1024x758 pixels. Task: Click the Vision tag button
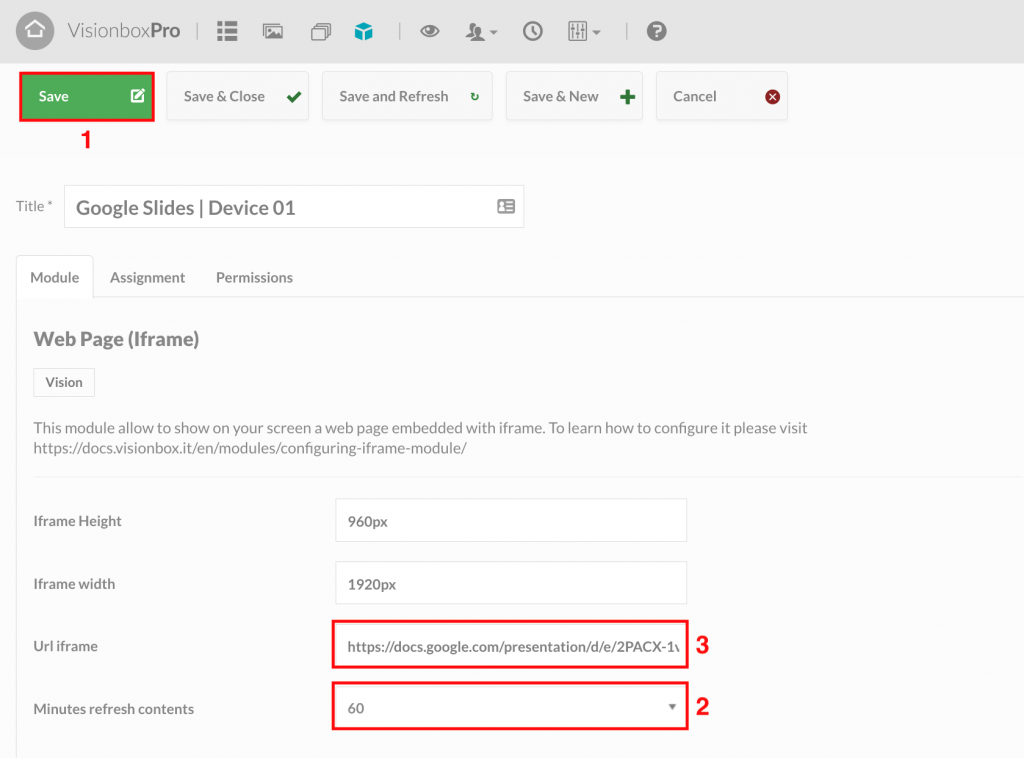(x=64, y=382)
